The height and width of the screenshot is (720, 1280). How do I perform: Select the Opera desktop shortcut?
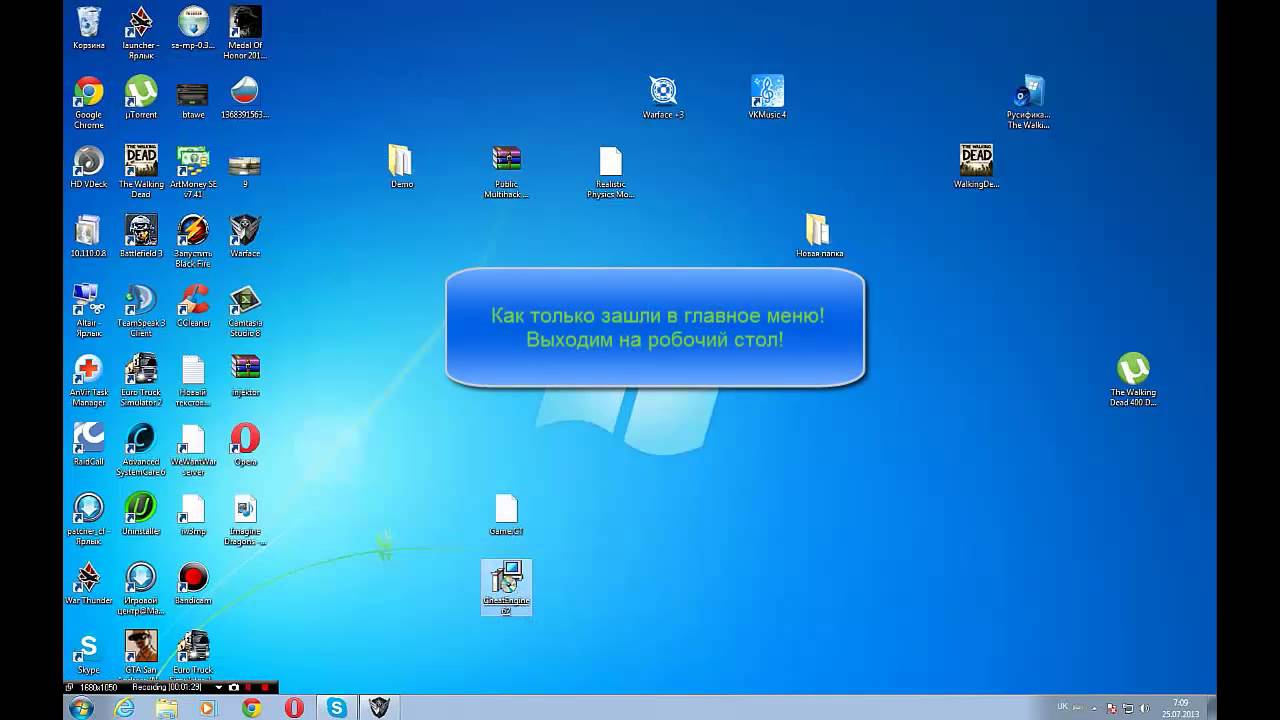245,444
